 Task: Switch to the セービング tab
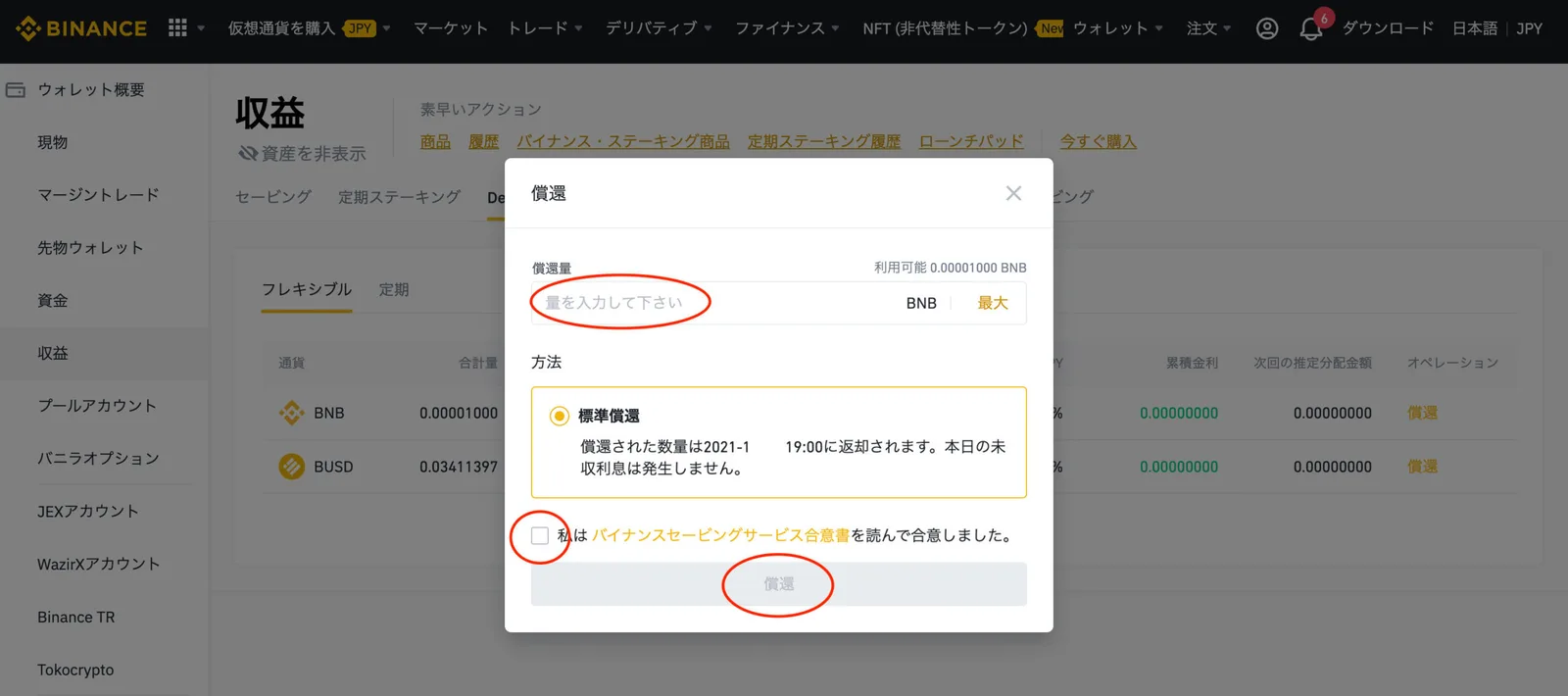pyautogui.click(x=273, y=197)
